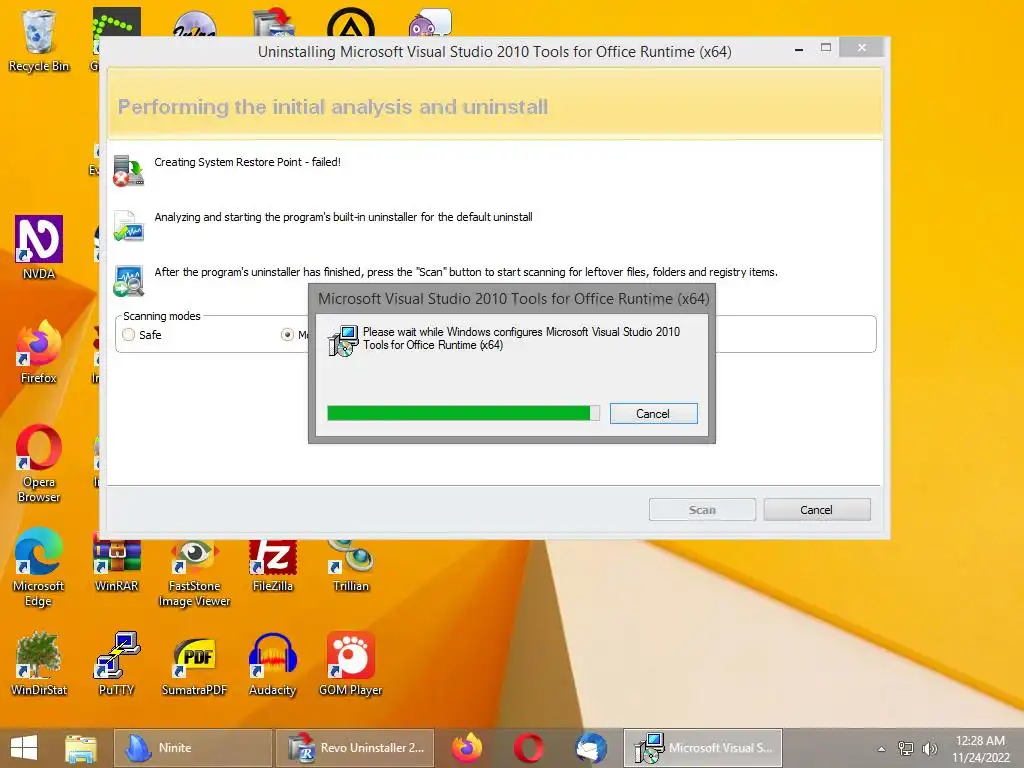Launch NVDA from the desktop
Image resolution: width=1024 pixels, height=768 pixels.
click(39, 248)
